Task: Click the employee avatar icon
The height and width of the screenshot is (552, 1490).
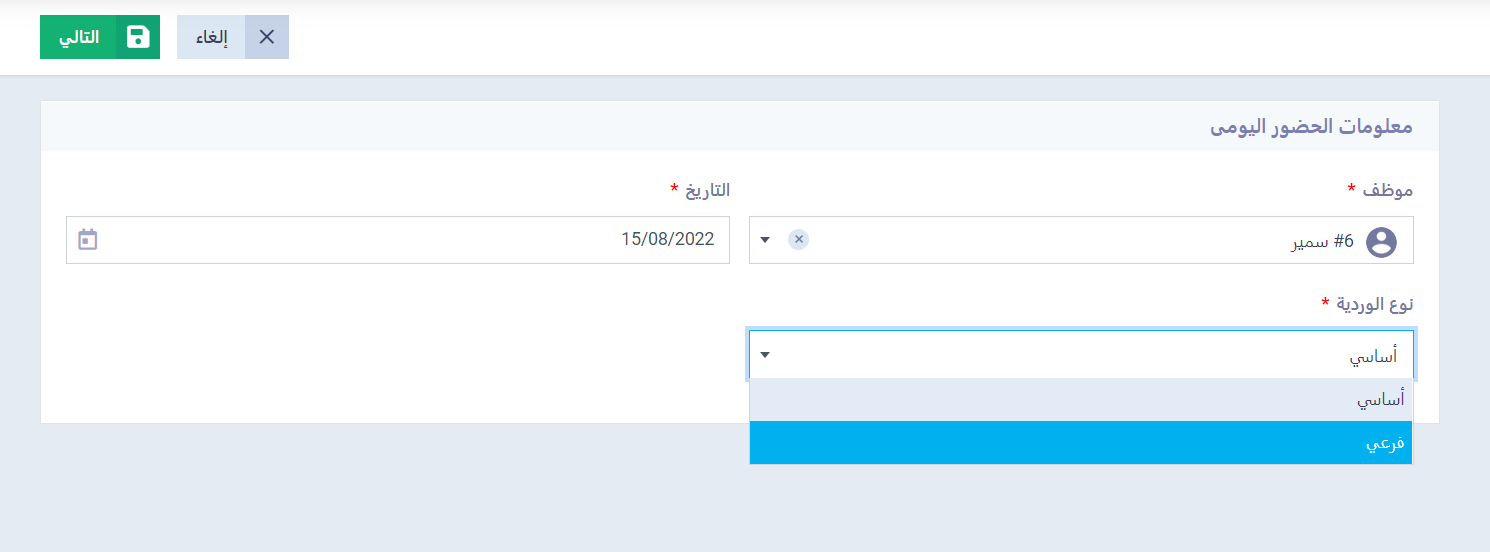Action: (x=1381, y=241)
